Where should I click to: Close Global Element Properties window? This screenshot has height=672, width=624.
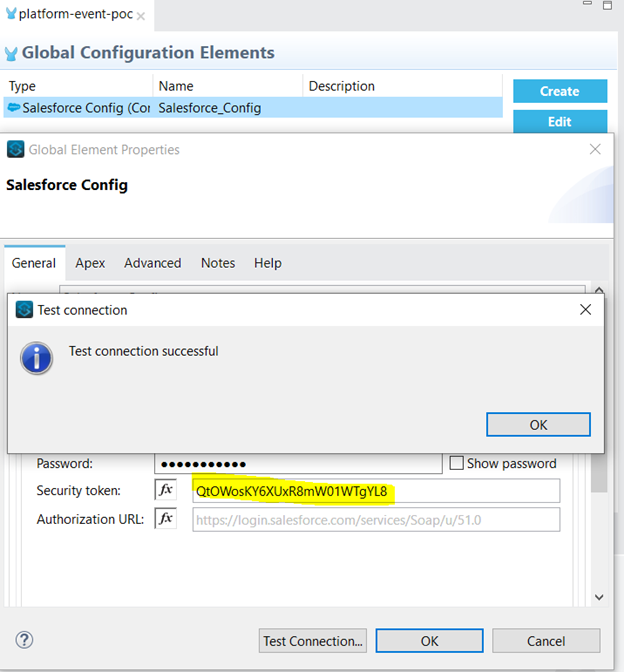coord(595,149)
